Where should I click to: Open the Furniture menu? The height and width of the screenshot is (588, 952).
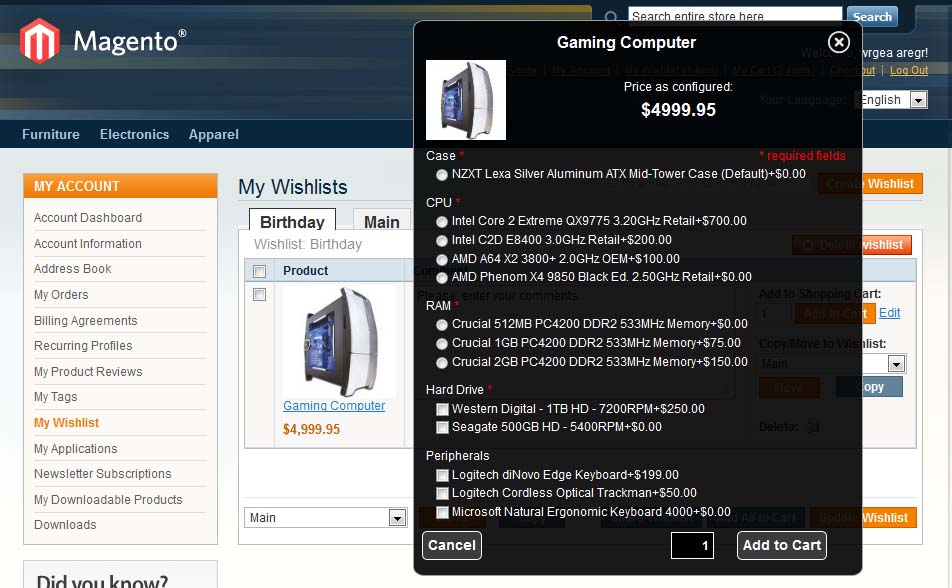(51, 134)
